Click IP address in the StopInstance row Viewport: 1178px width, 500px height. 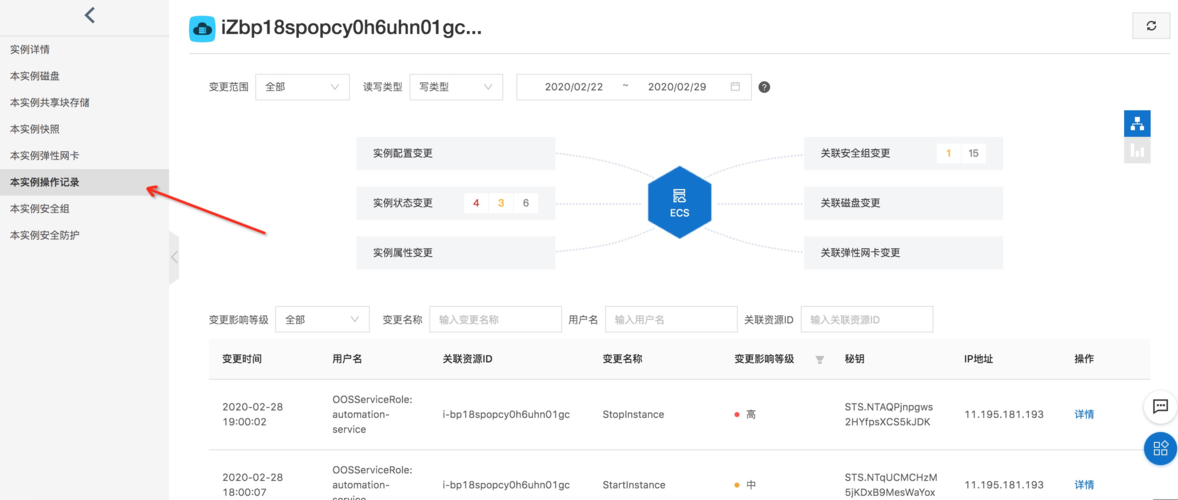[1004, 414]
